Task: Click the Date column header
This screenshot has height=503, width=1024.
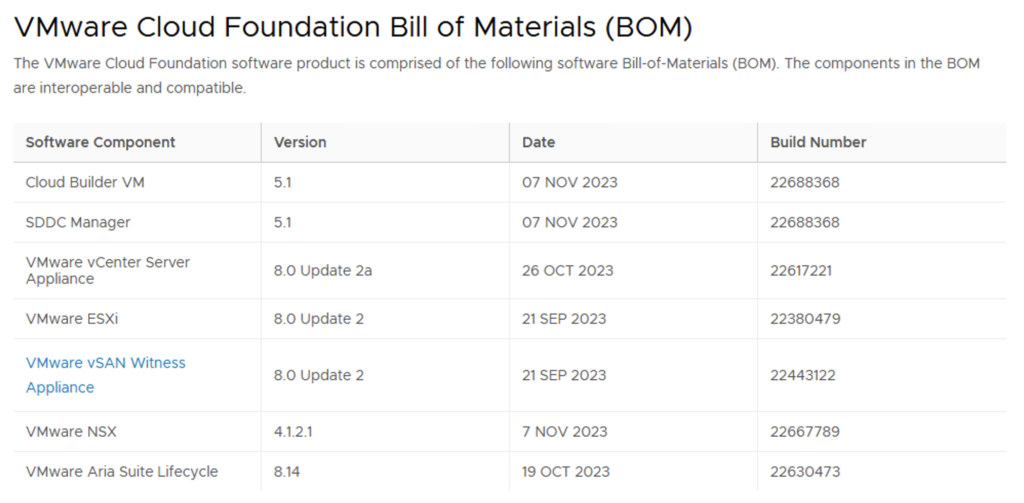Action: point(538,142)
